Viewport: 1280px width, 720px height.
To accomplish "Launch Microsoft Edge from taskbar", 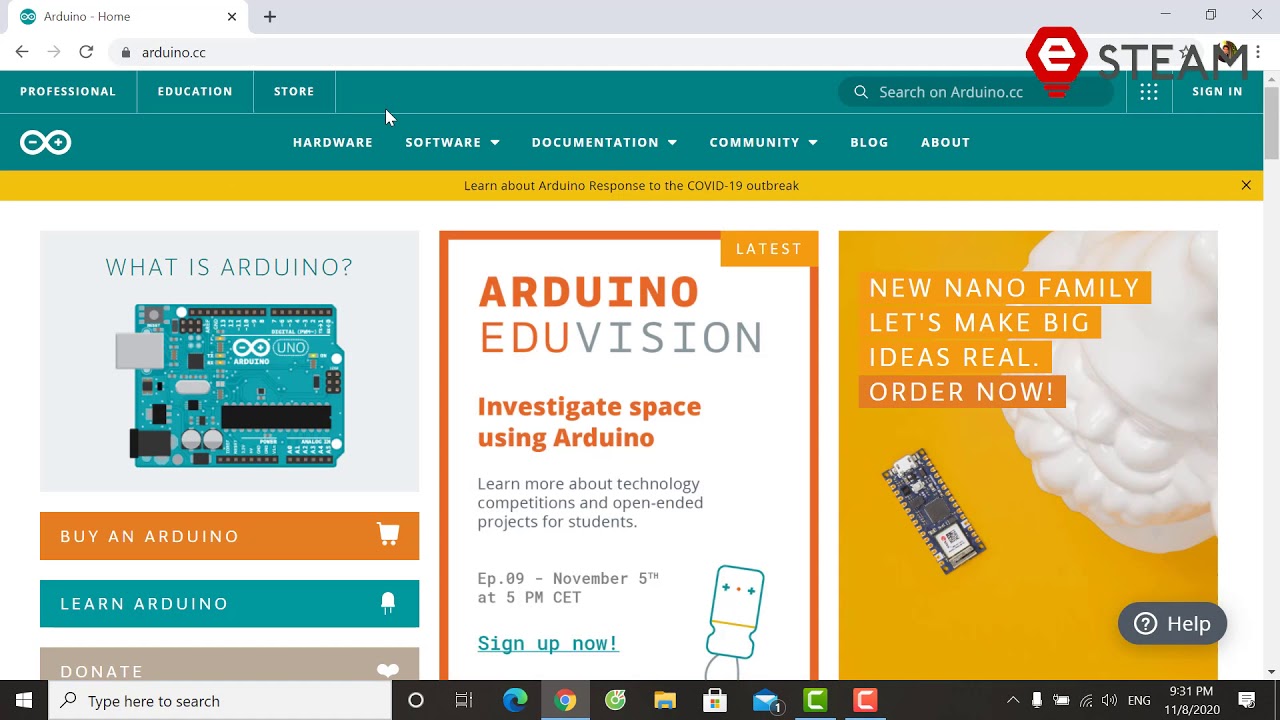I will click(x=515, y=700).
